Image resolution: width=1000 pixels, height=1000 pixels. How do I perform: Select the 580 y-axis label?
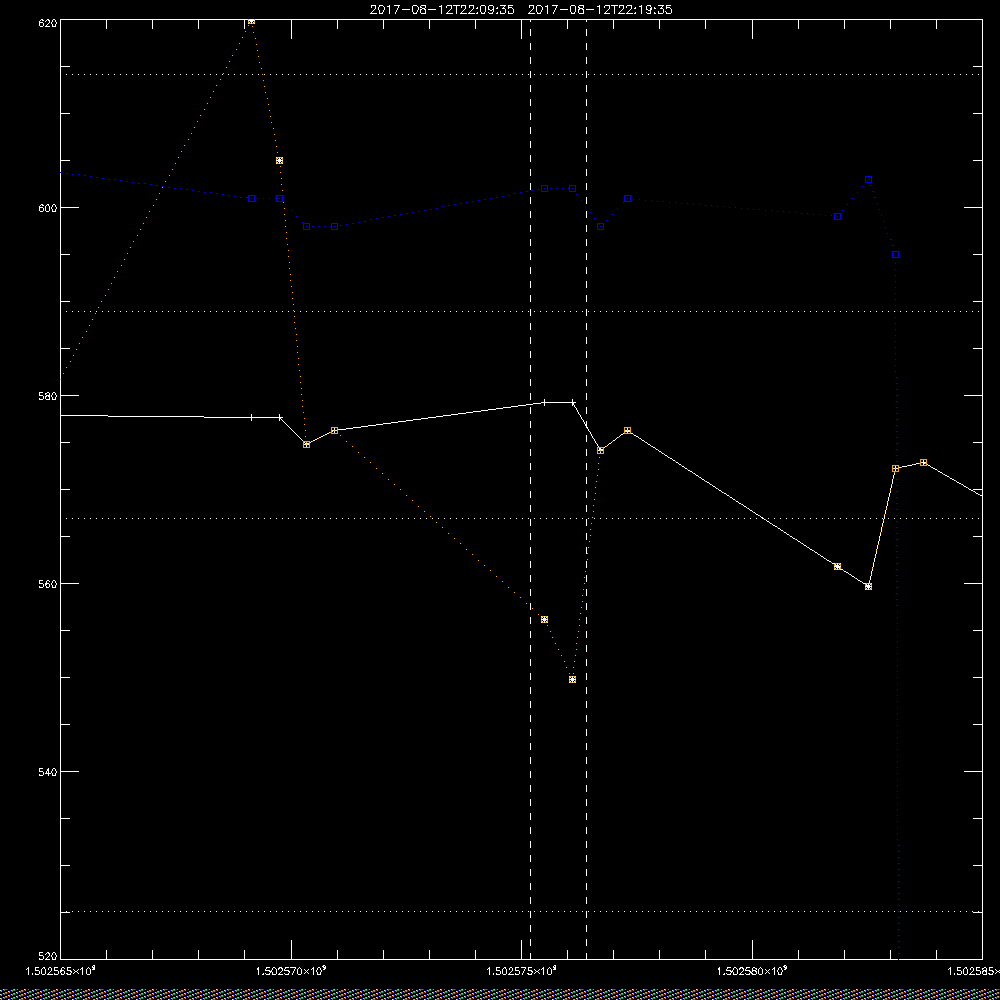click(x=48, y=395)
